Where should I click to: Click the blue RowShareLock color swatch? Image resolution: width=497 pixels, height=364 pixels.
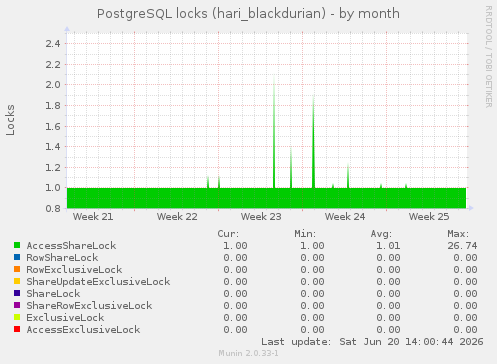(x=17, y=257)
